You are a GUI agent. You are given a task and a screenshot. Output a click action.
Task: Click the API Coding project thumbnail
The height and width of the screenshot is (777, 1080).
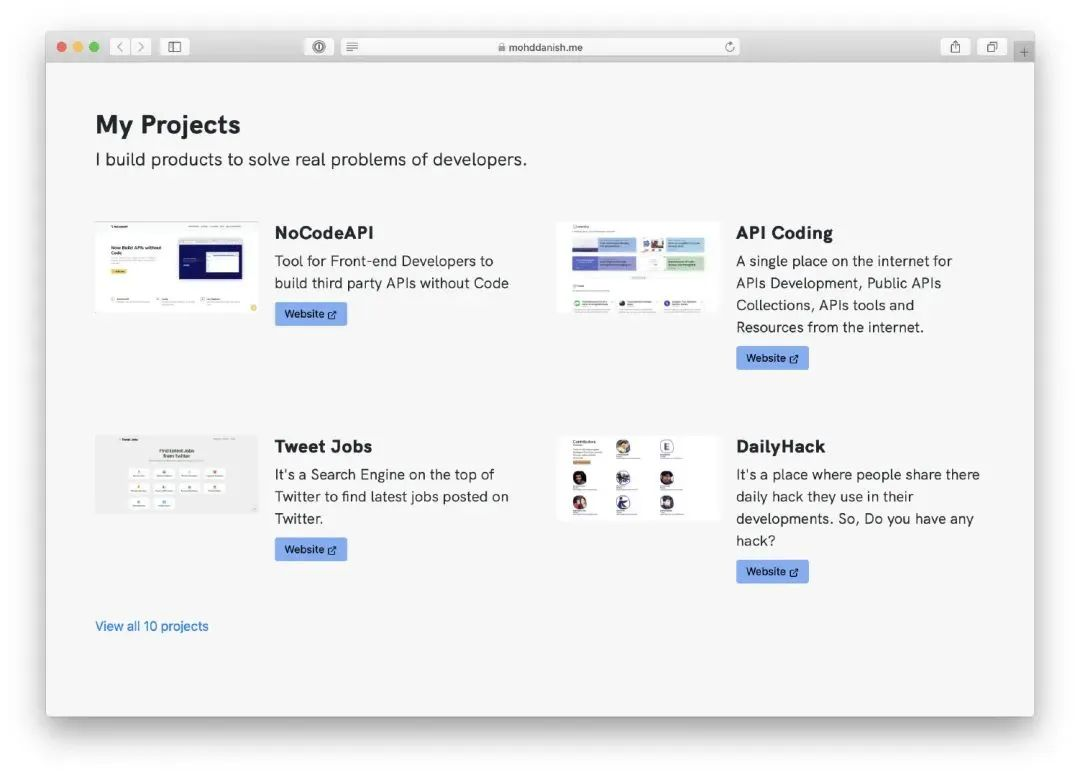click(x=638, y=267)
